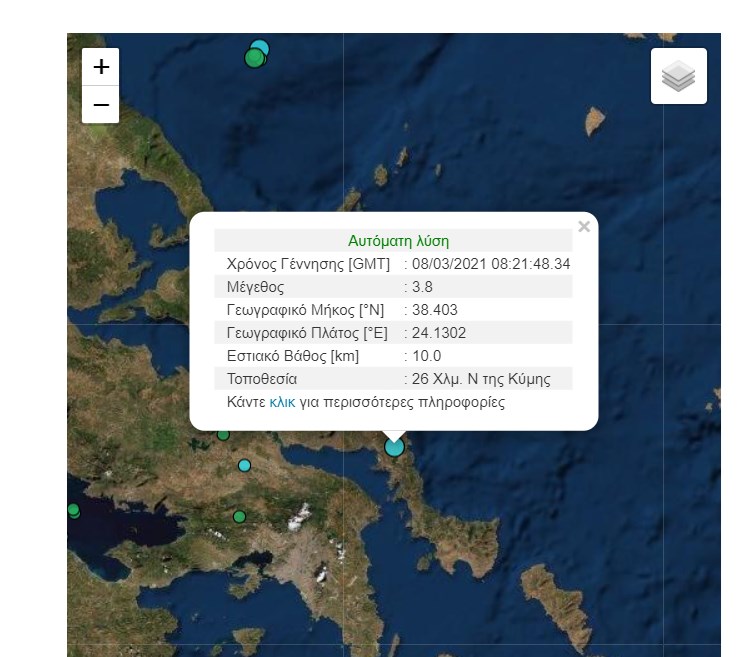Select the large cyan marker under the popup tip
751x657 pixels.
tap(394, 447)
